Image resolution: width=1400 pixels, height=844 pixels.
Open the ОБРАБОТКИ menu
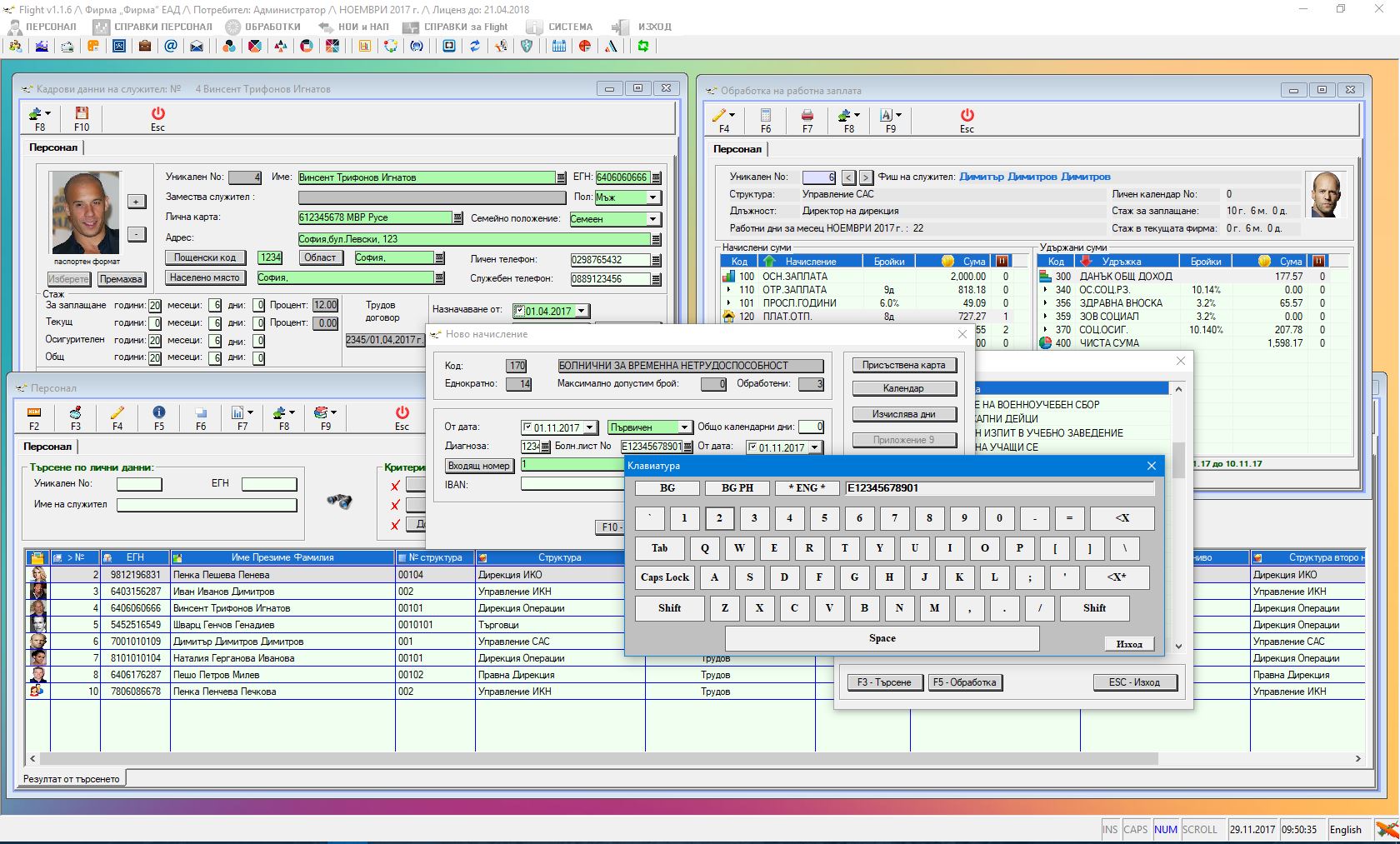pos(262,27)
